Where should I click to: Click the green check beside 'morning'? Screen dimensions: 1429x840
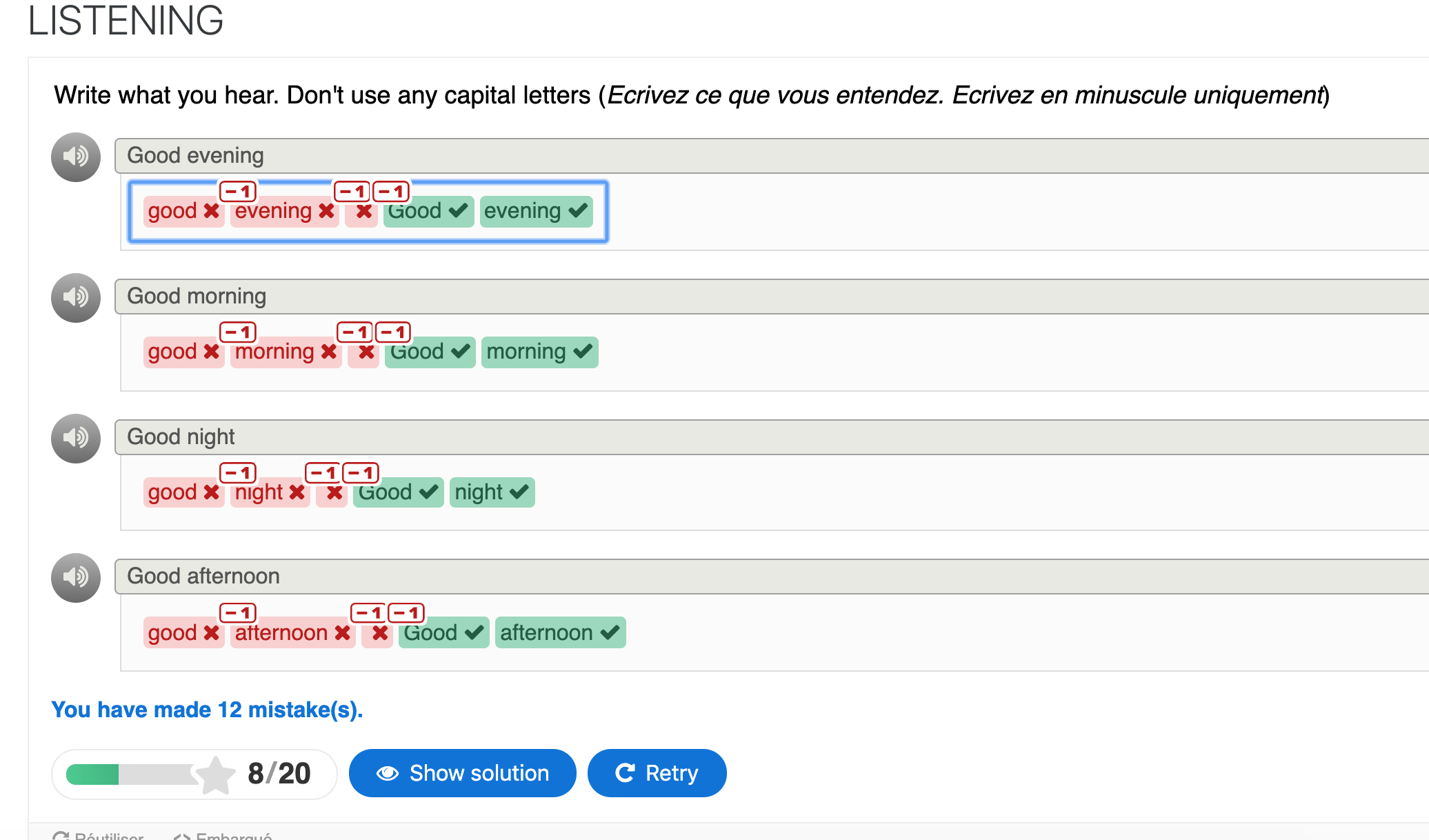pyautogui.click(x=583, y=352)
